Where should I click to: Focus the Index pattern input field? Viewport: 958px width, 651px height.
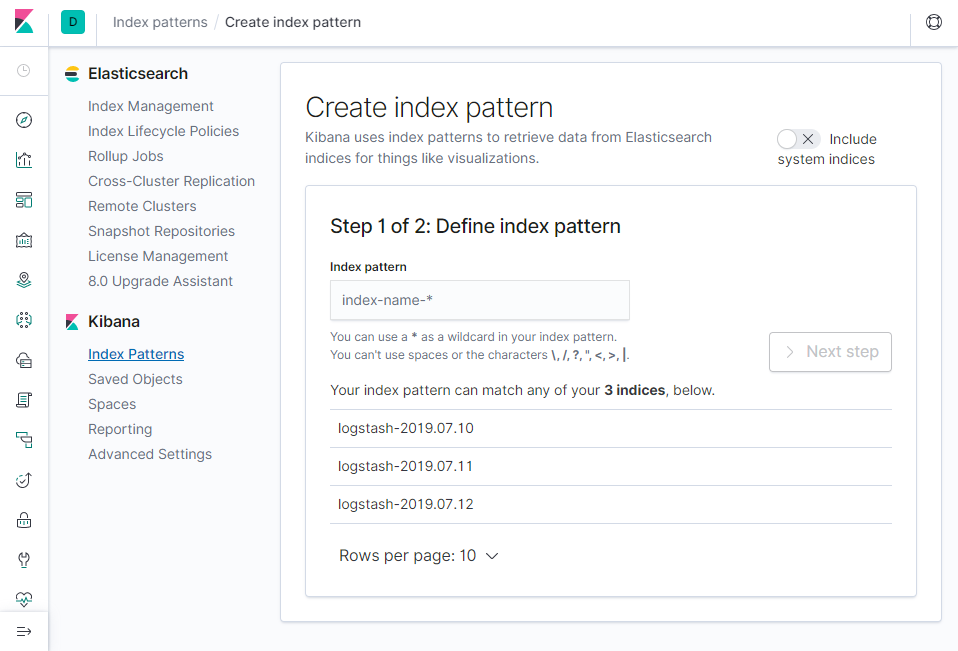tap(480, 300)
